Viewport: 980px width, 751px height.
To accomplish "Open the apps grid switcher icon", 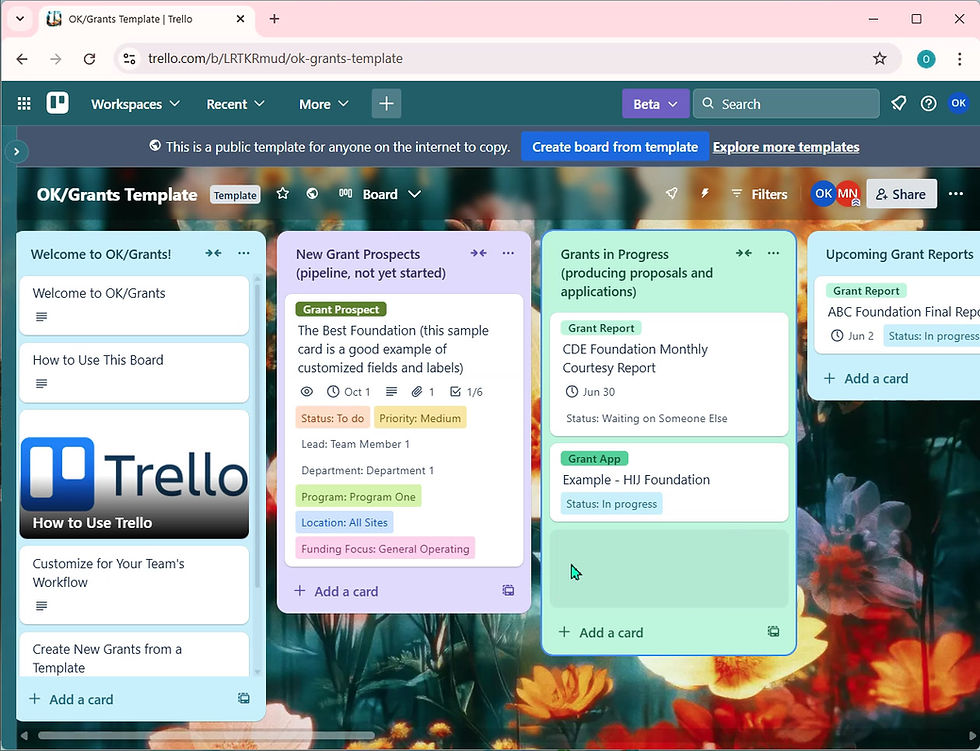I will [24, 104].
